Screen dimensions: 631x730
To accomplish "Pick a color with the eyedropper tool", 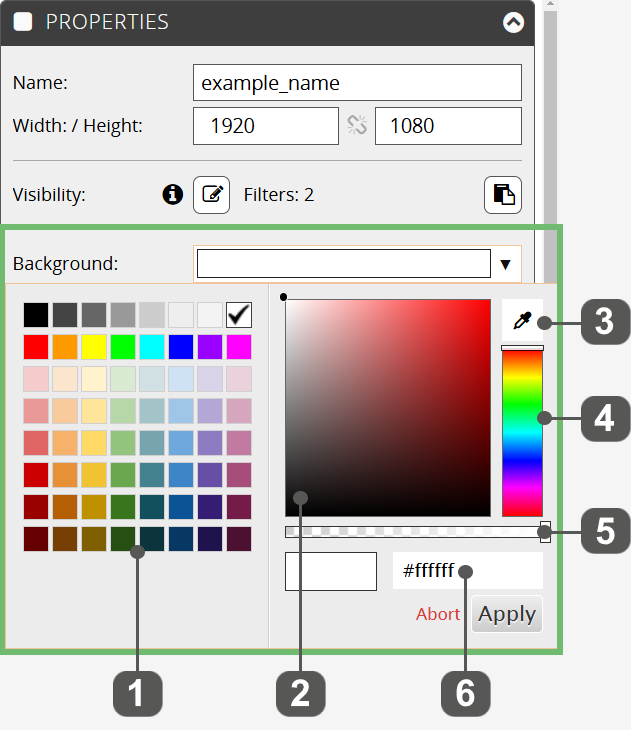I will pyautogui.click(x=522, y=320).
